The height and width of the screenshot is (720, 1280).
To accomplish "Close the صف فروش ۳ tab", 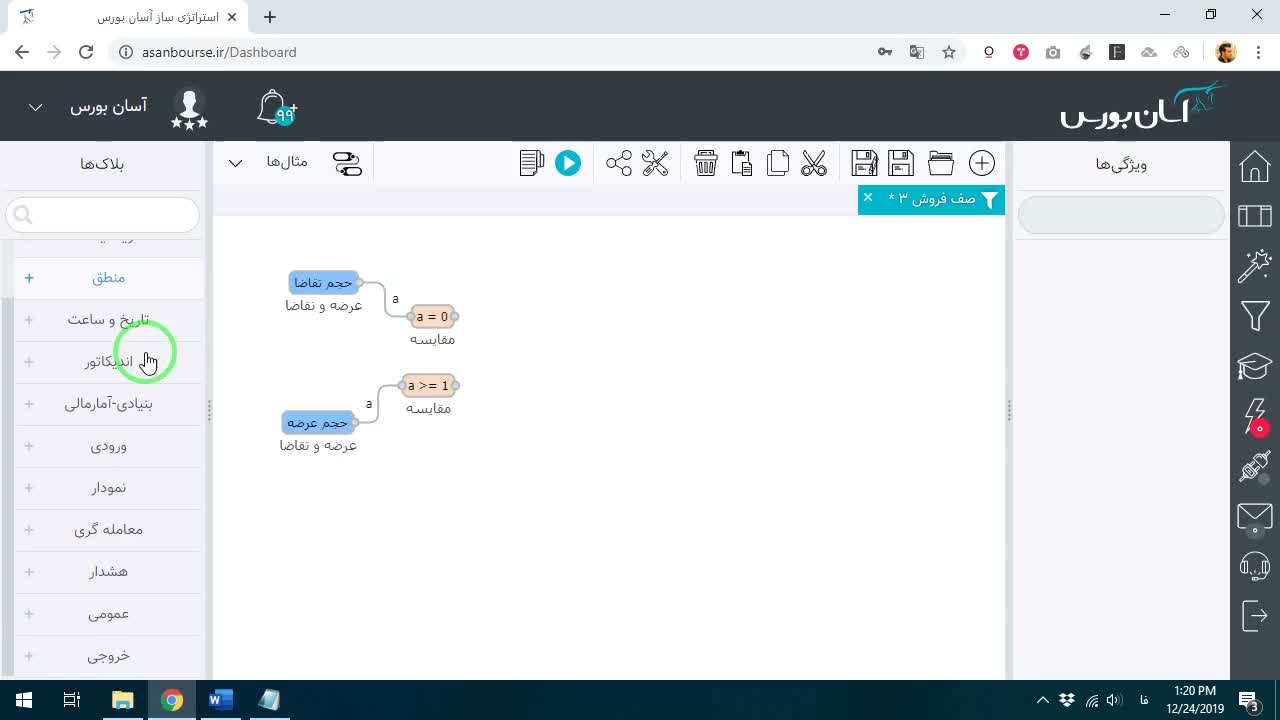I will [x=868, y=197].
